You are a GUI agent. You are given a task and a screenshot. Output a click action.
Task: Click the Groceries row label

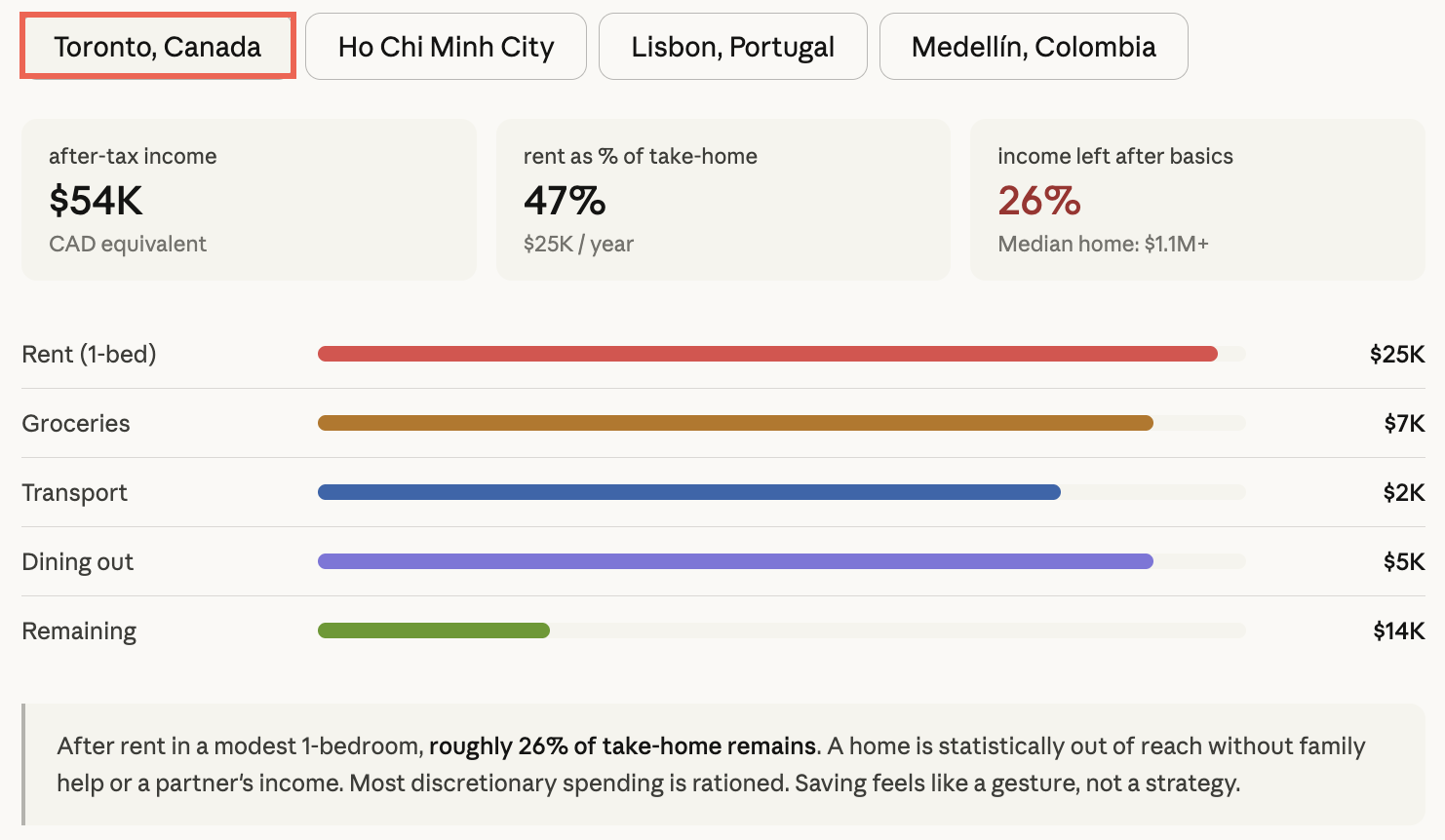(76, 423)
